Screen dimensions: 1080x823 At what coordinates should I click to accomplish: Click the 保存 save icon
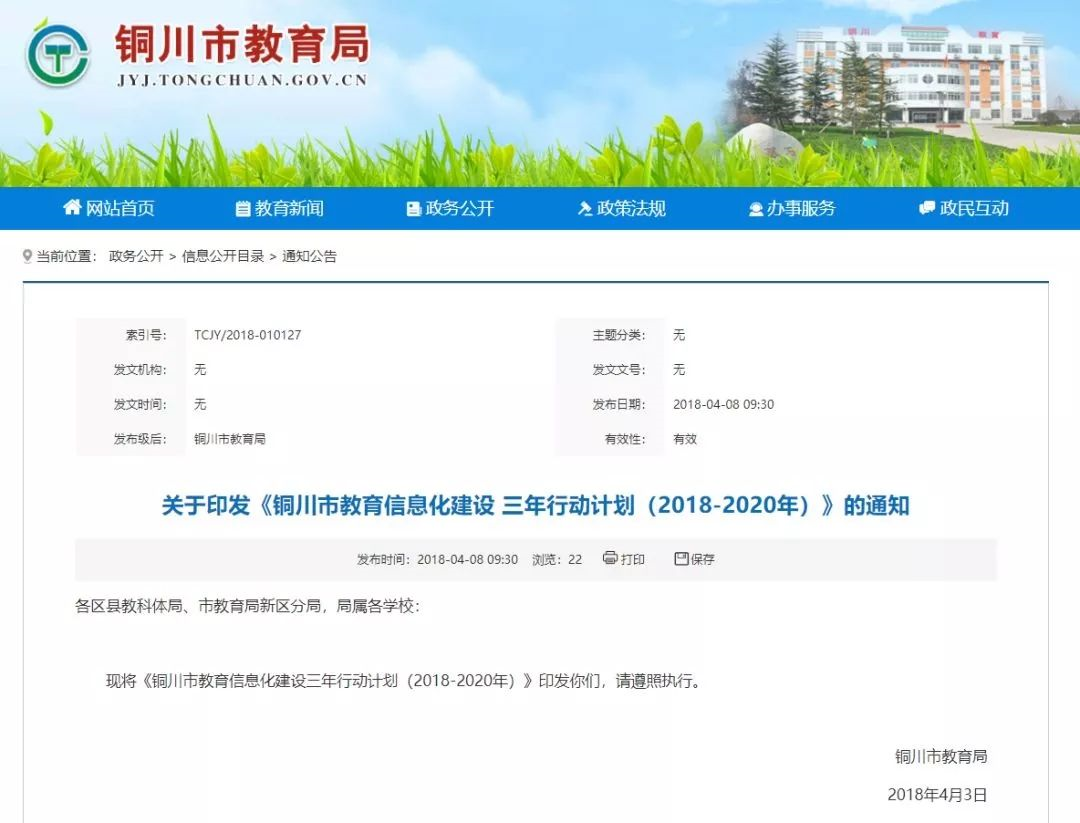(681, 559)
